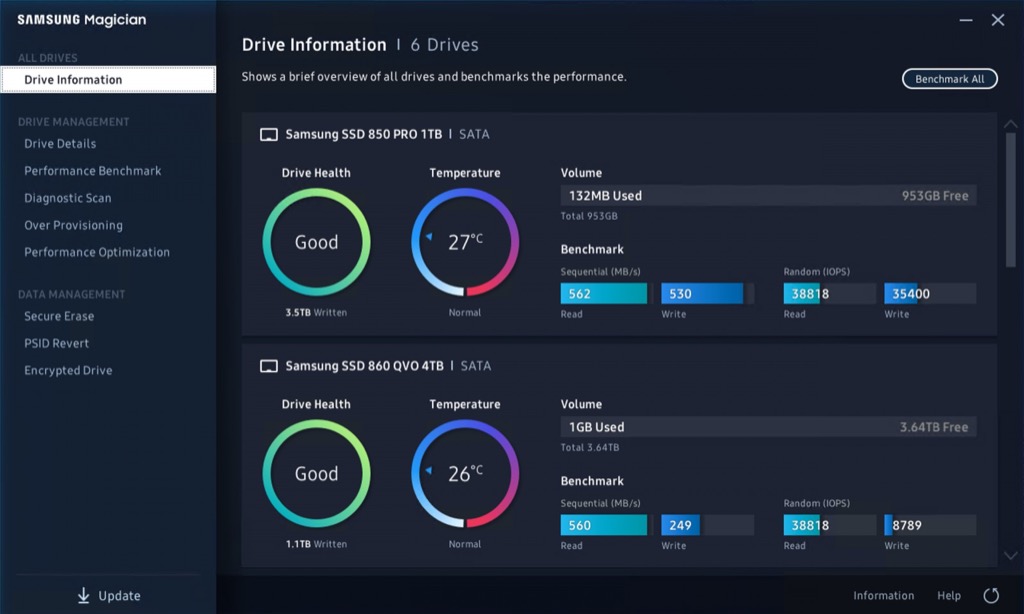Click the refresh icon in bottom bar

991,596
